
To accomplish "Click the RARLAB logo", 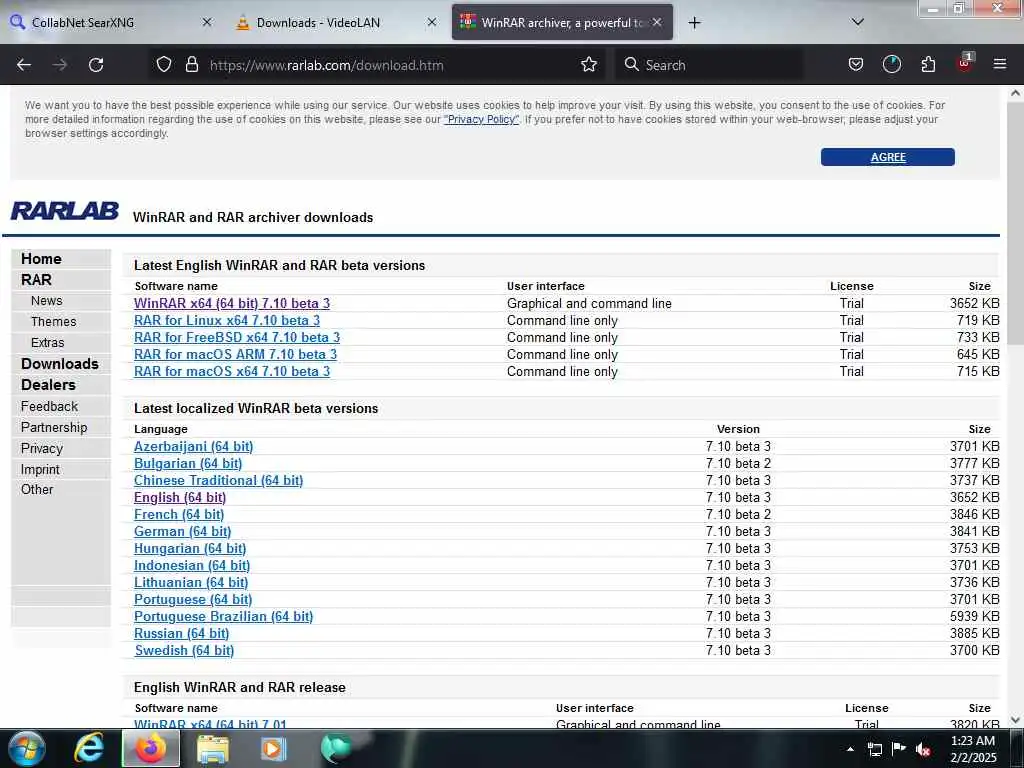I will pyautogui.click(x=65, y=211).
